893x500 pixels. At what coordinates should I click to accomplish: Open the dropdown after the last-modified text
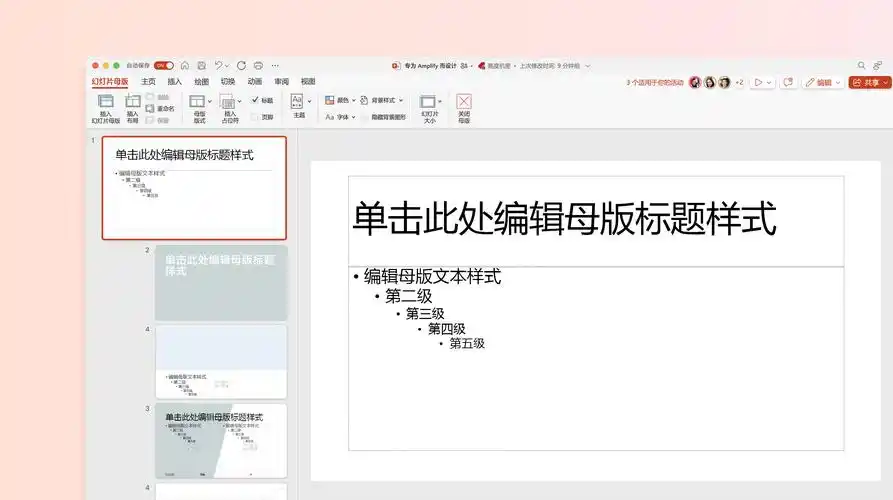tap(588, 66)
